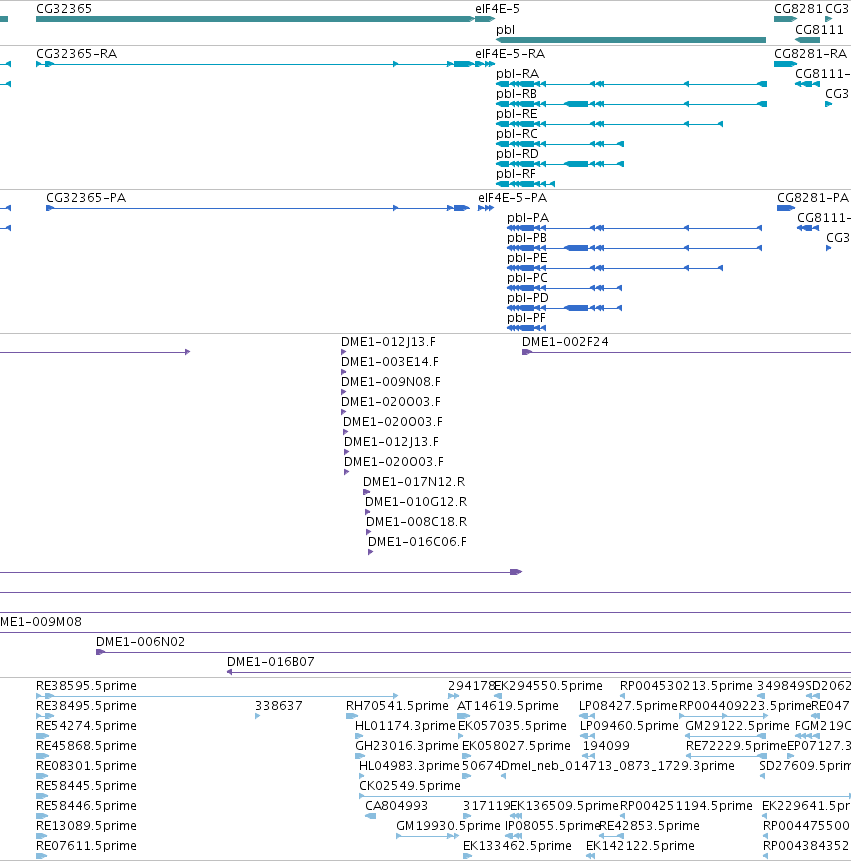Select the CG32365 gene bar
This screenshot has height=861, width=851.
tap(255, 19)
